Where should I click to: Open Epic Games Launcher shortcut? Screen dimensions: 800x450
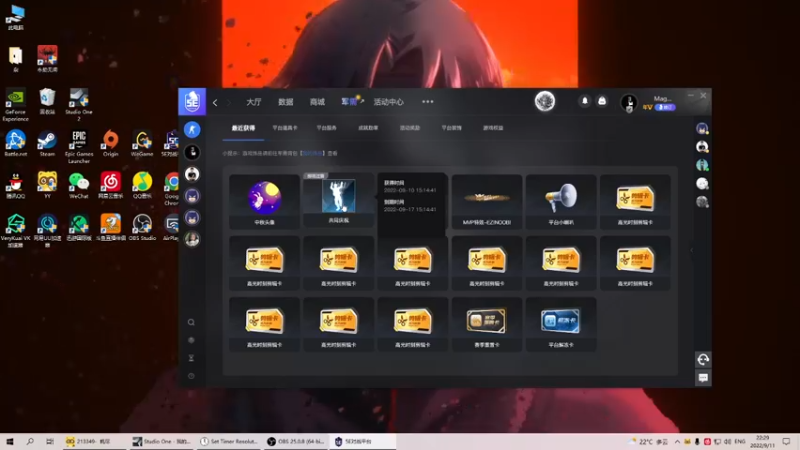[79, 147]
